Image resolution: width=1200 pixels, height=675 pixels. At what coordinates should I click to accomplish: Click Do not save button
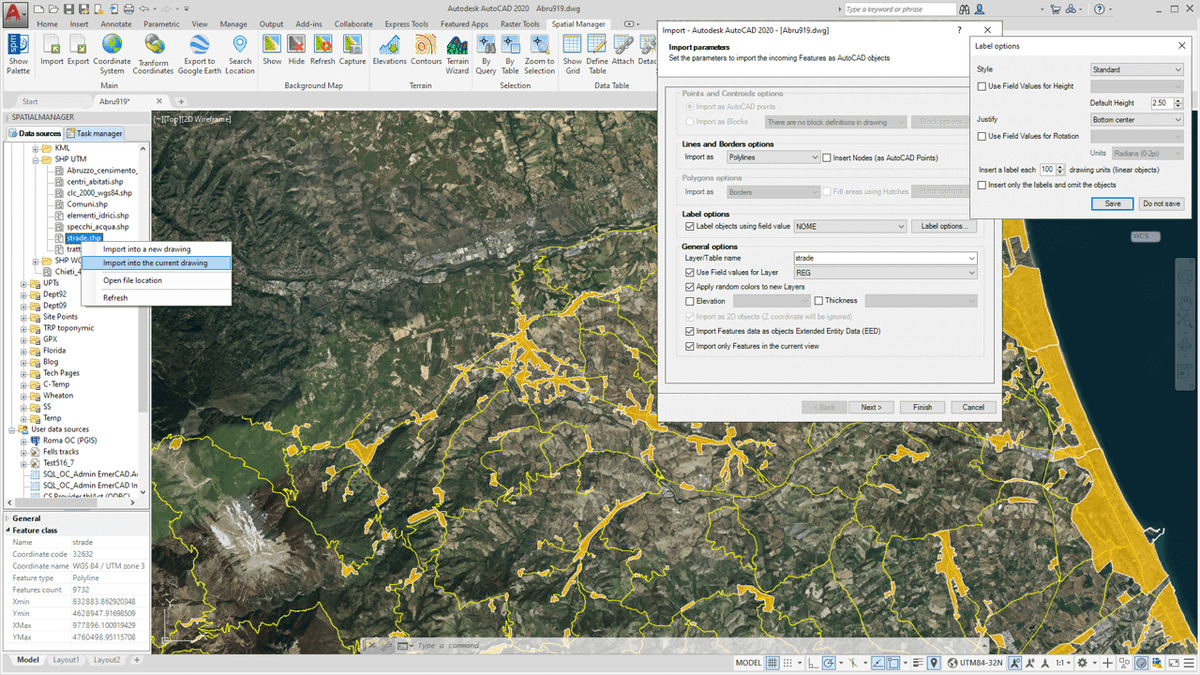[1161, 203]
